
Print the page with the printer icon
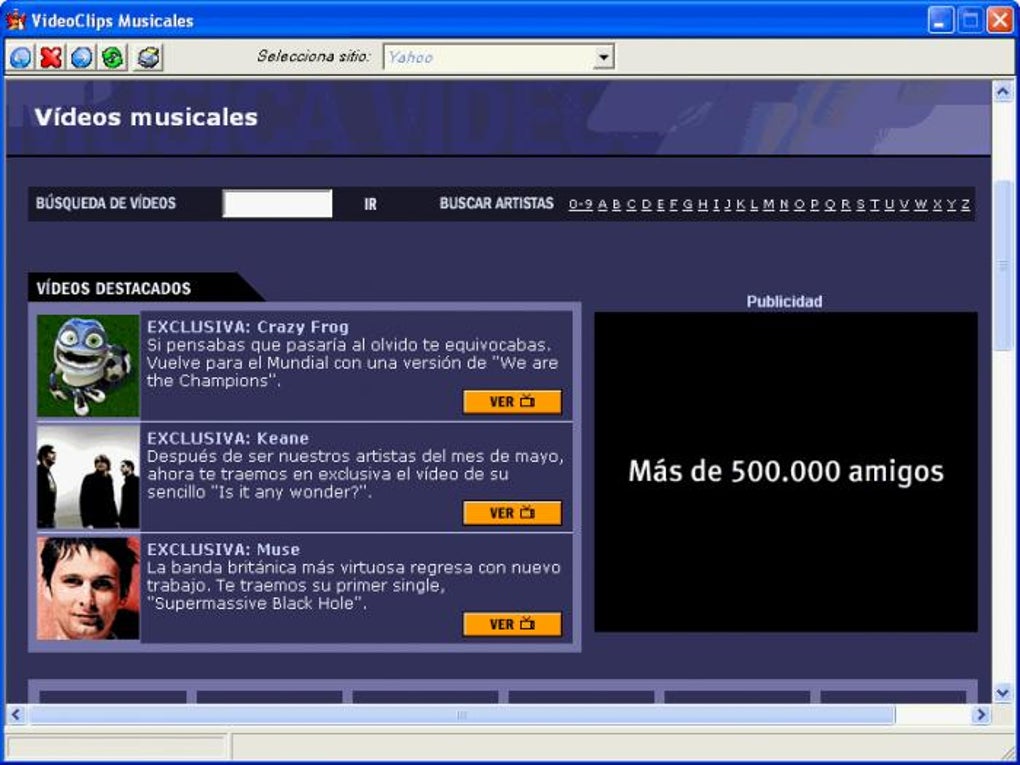147,58
